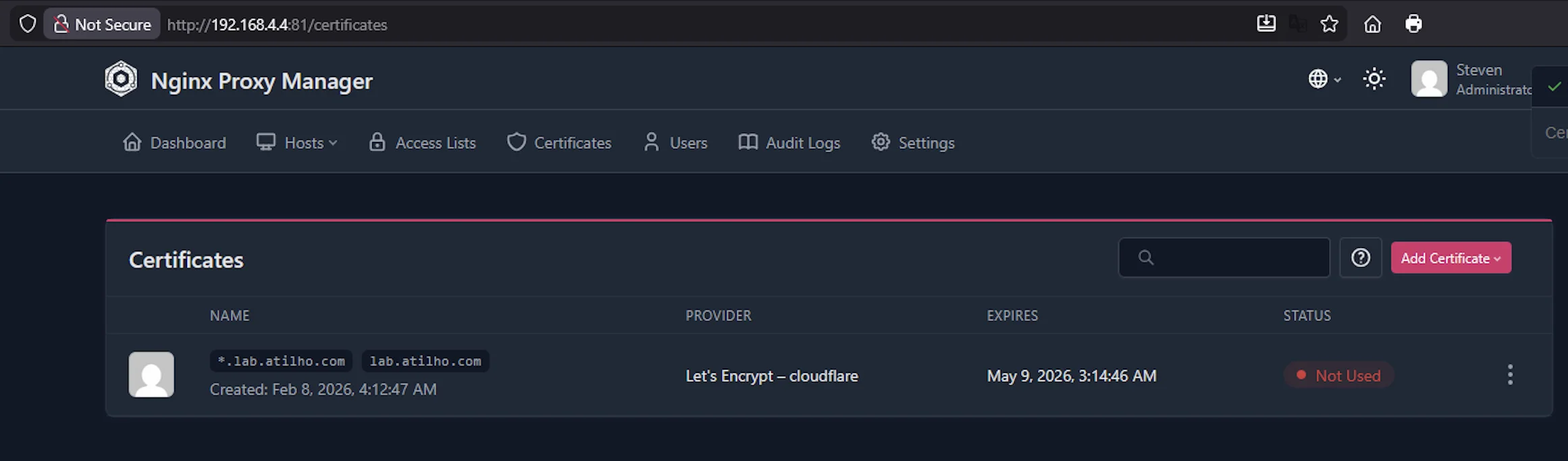The height and width of the screenshot is (461, 1568).
Task: Click Steven's user avatar in the header
Action: coord(1429,79)
